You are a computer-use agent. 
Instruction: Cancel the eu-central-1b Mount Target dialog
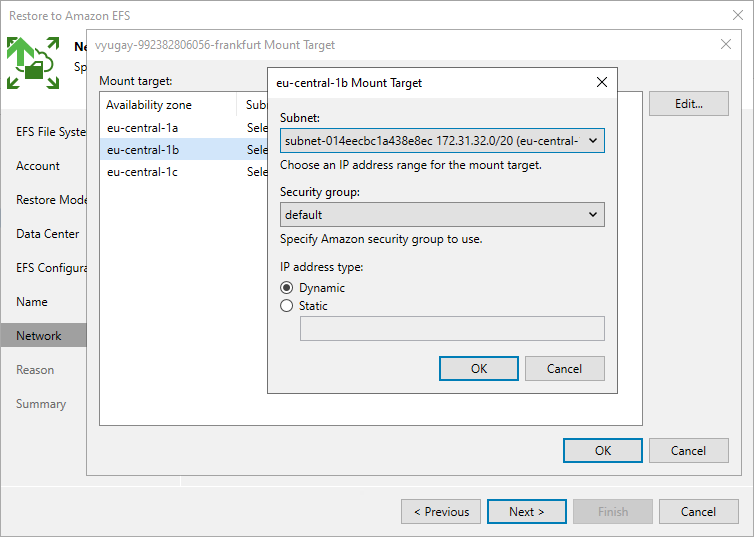coord(565,369)
